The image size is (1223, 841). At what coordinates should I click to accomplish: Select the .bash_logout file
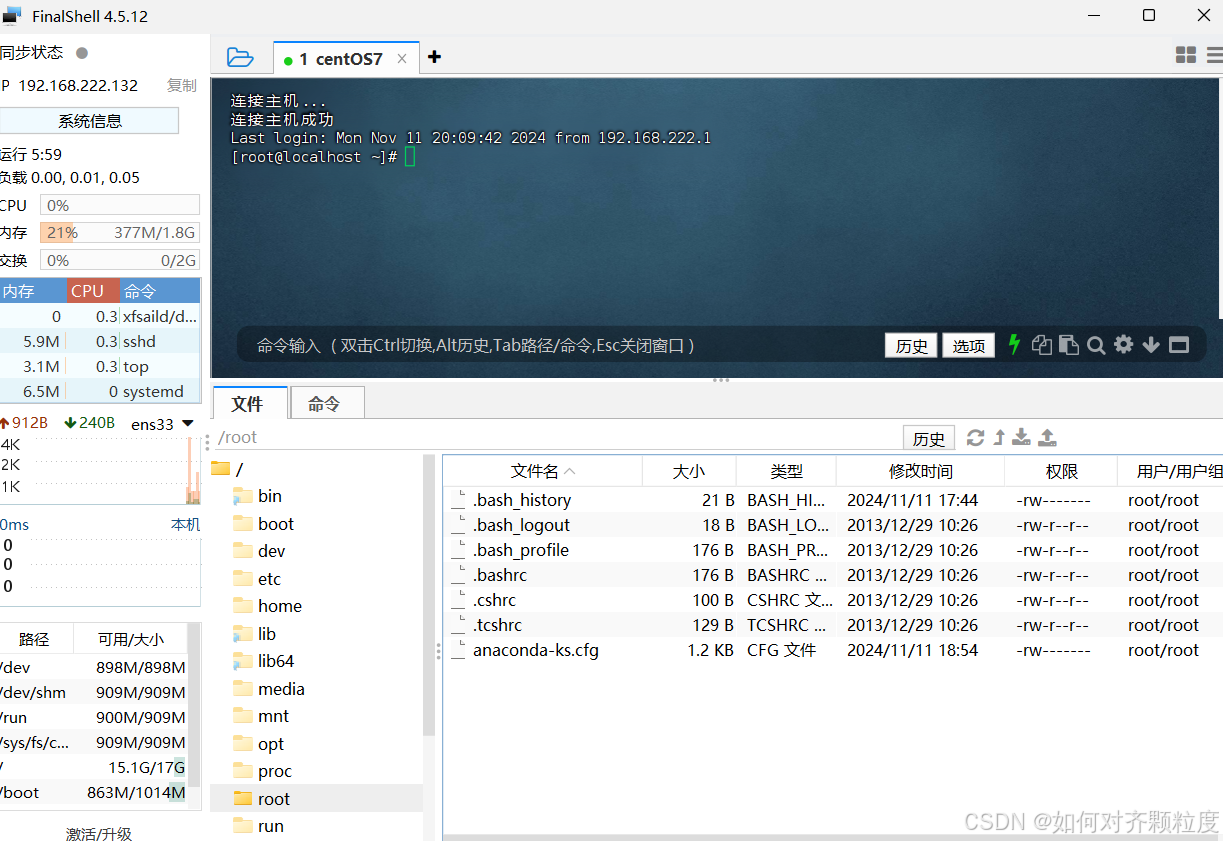point(832,525)
